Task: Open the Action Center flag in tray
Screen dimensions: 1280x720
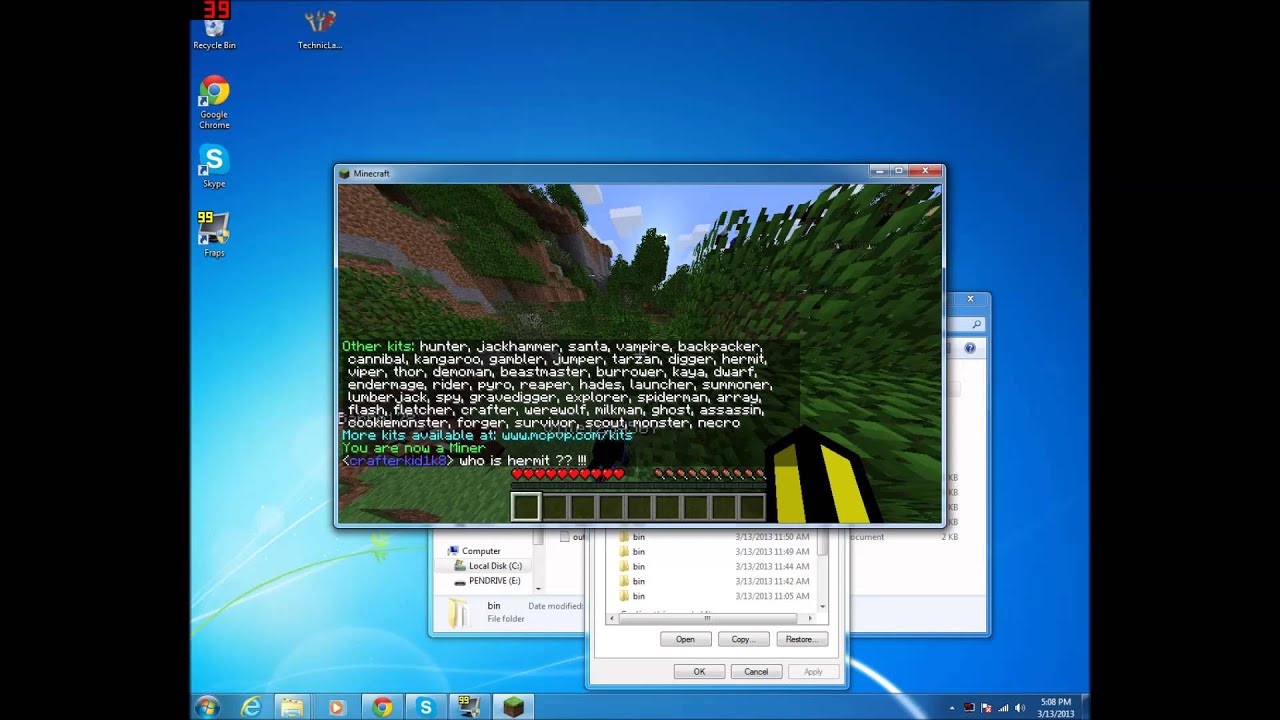Action: point(987,708)
